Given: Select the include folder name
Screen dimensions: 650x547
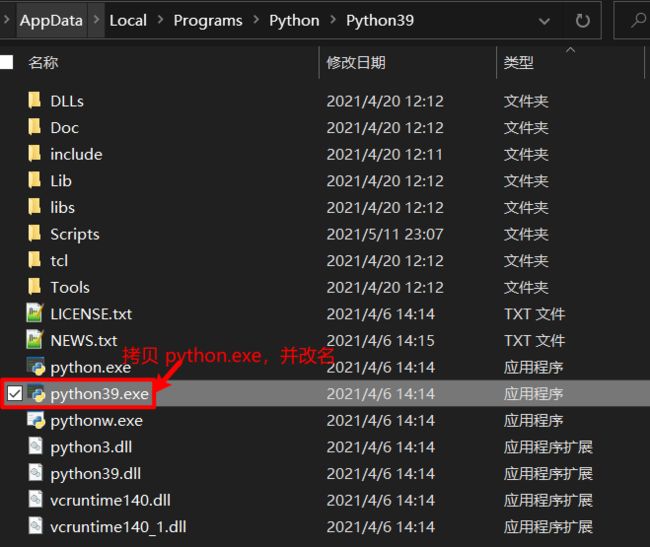Looking at the screenshot, I should pyautogui.click(x=76, y=154).
